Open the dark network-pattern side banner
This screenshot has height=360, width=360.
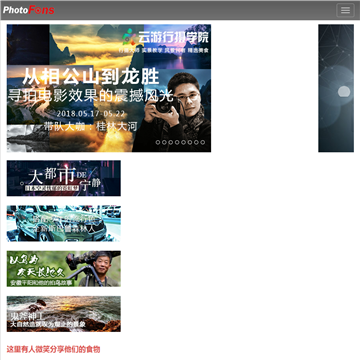[336, 88]
